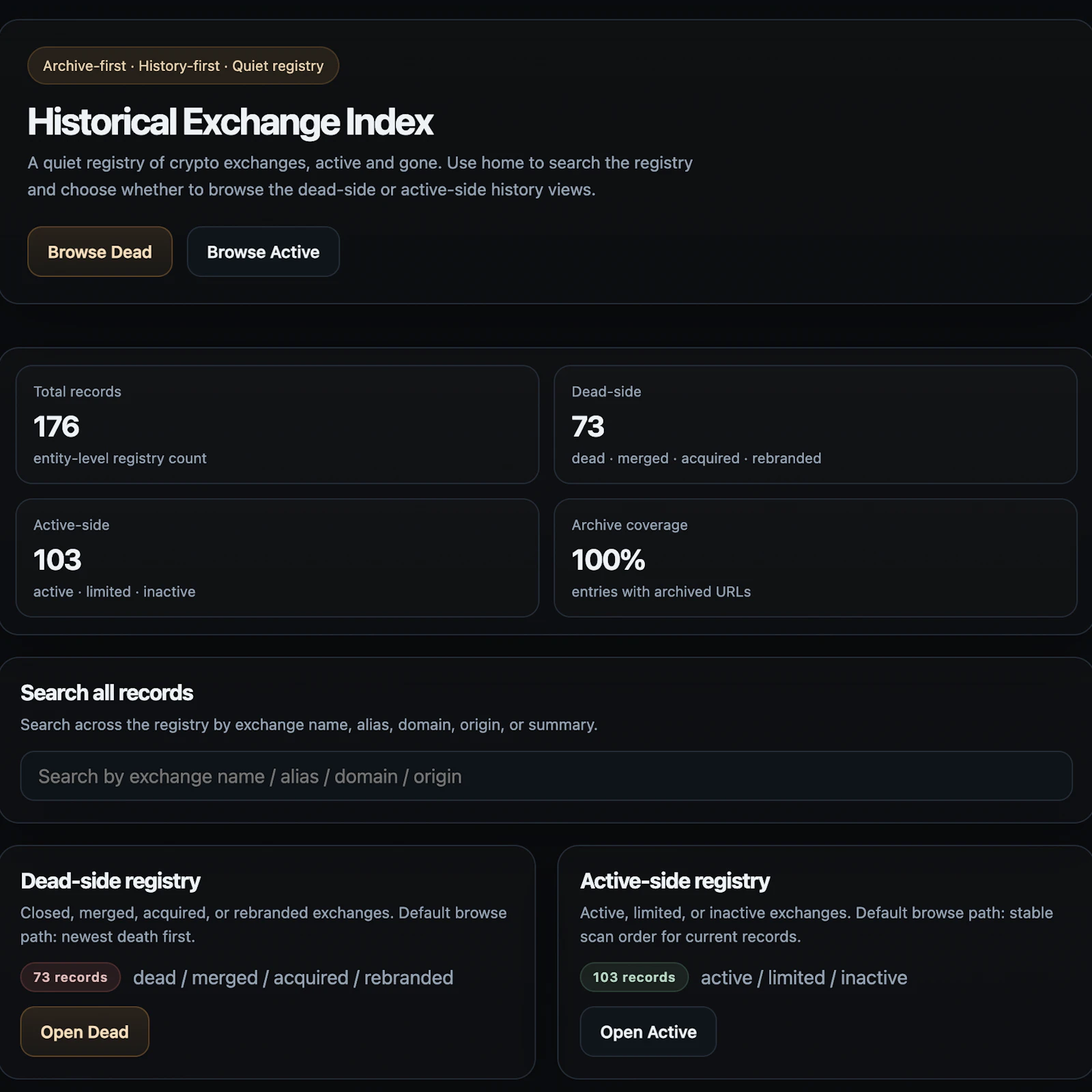Click the Dead-side registry heading
This screenshot has height=1092, width=1092.
(x=111, y=880)
